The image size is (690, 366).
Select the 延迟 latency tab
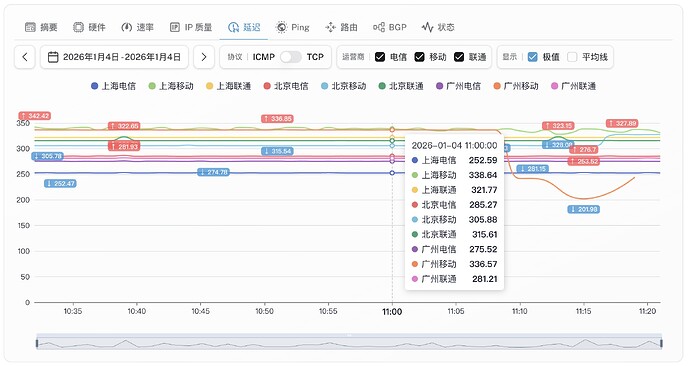pos(244,27)
